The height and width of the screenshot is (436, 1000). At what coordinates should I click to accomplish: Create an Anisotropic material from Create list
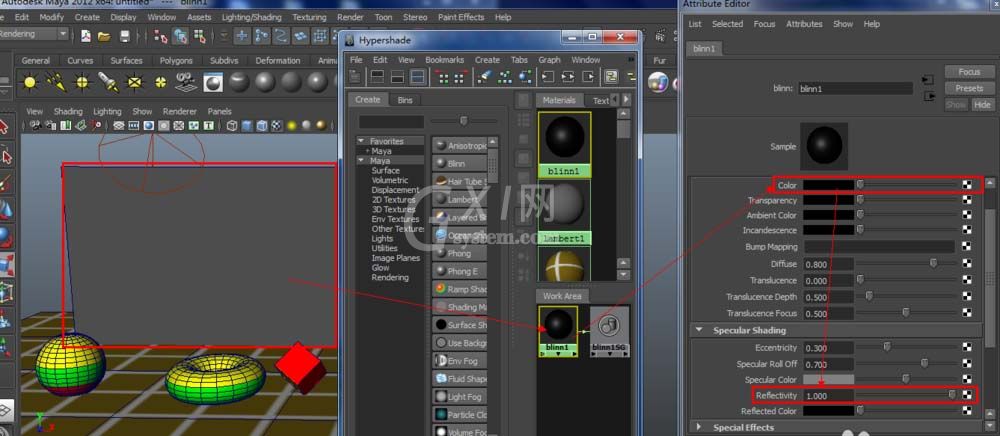click(x=459, y=145)
